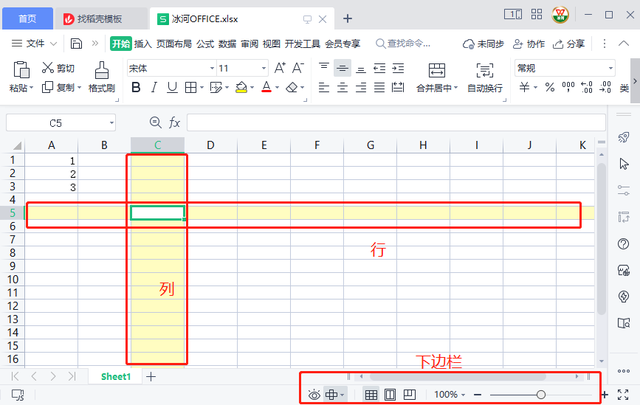Image resolution: width=640 pixels, height=405 pixels.
Task: Click the clear formatting eraser icon
Action: 291,87
